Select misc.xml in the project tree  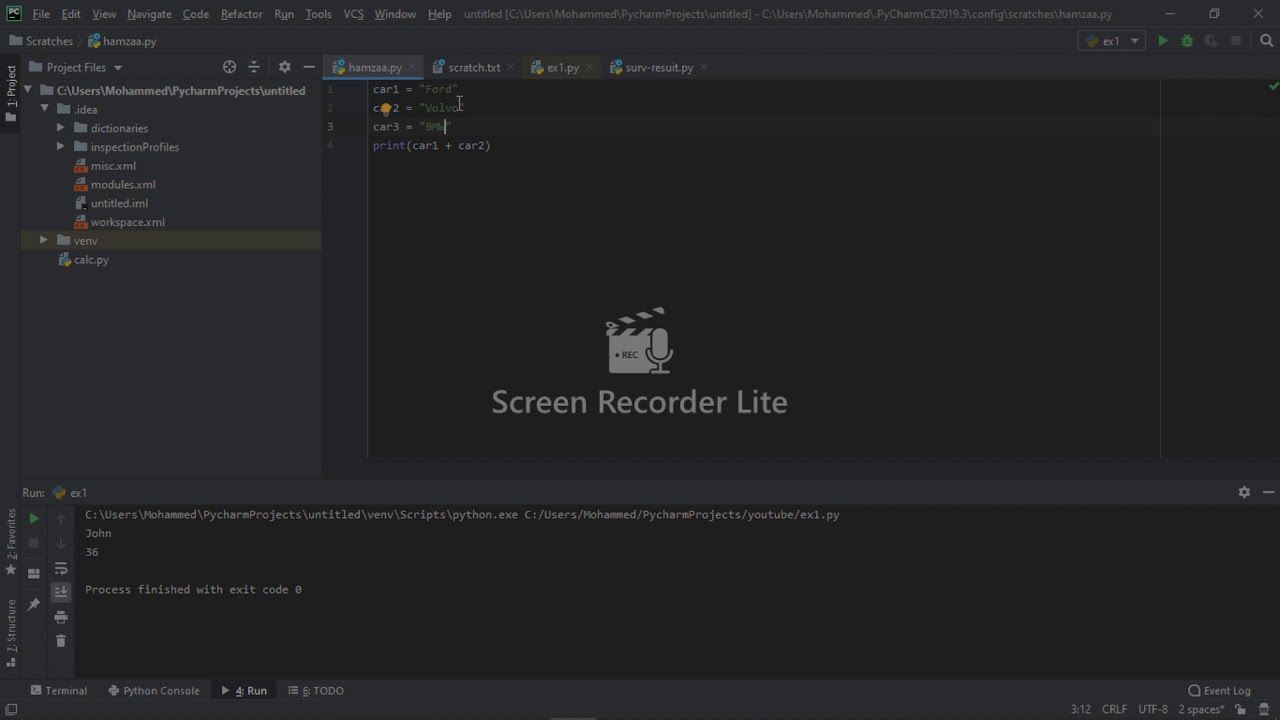pos(113,166)
